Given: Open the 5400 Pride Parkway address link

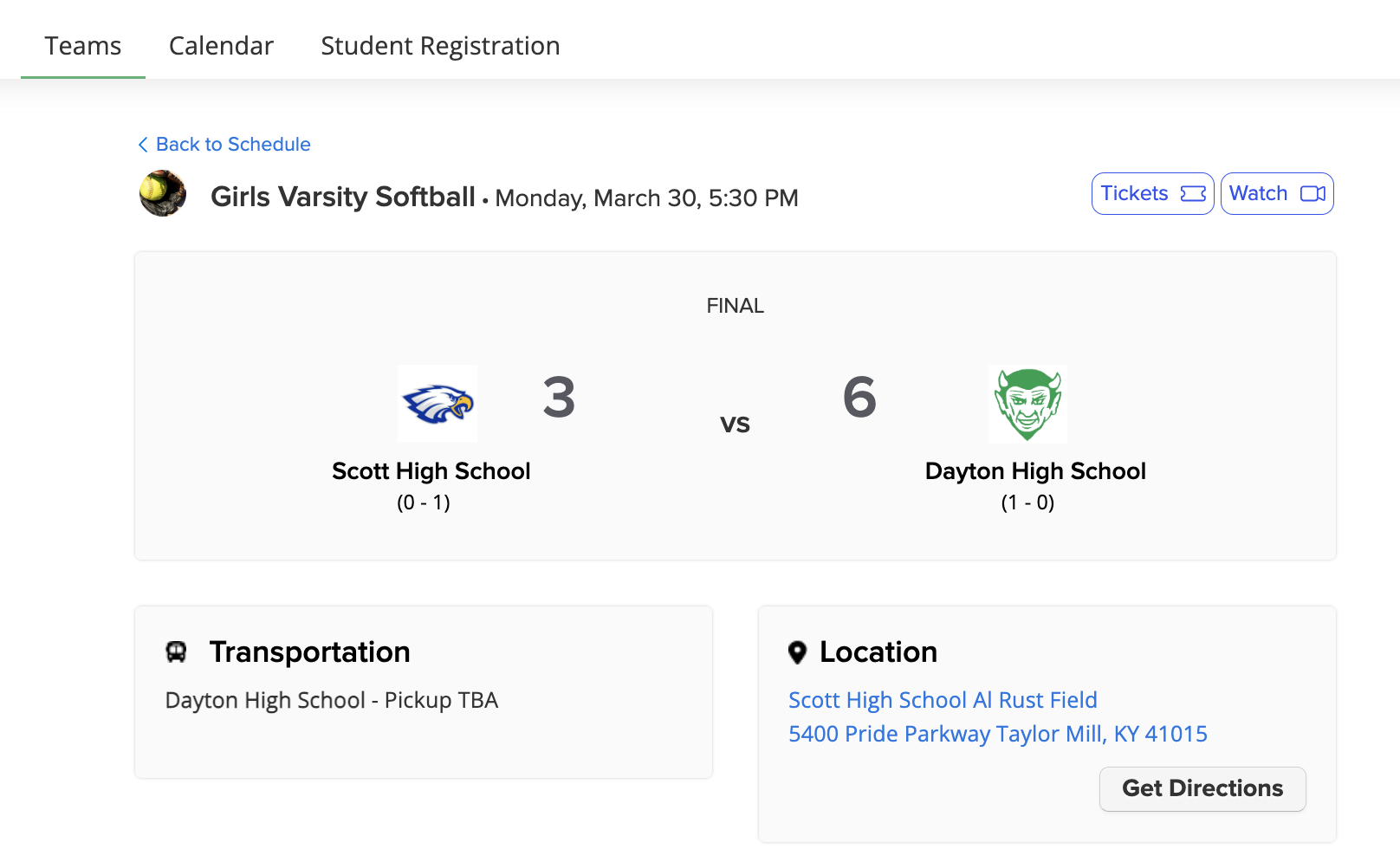Looking at the screenshot, I should [x=998, y=734].
